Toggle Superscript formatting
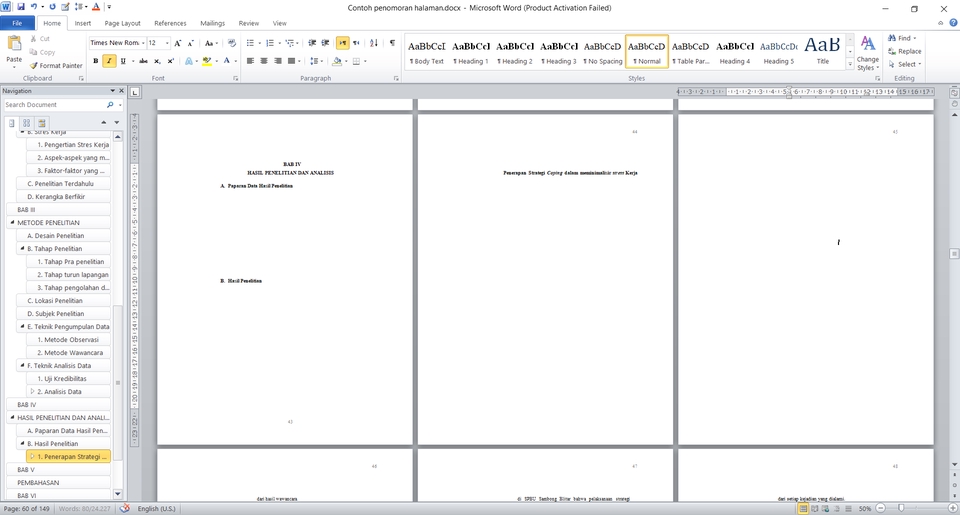This screenshot has width=960, height=515. [x=171, y=61]
